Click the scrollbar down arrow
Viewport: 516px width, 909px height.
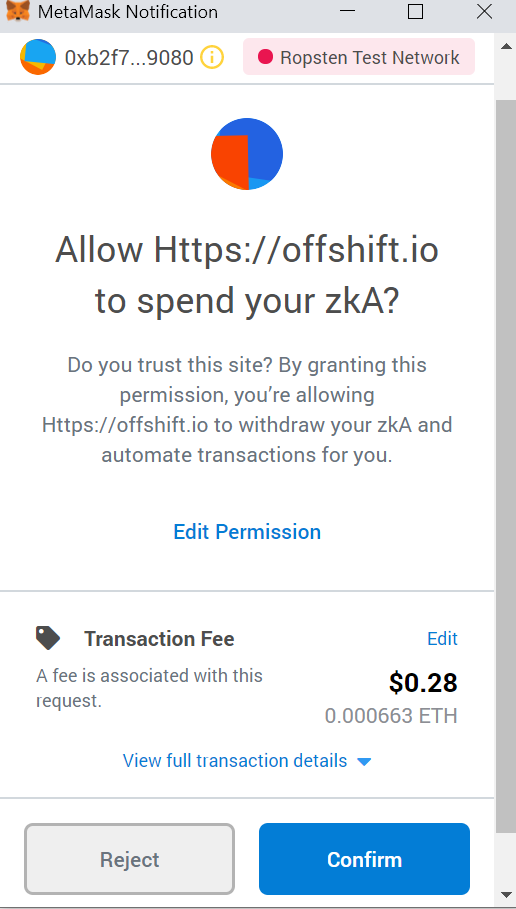coord(506,897)
